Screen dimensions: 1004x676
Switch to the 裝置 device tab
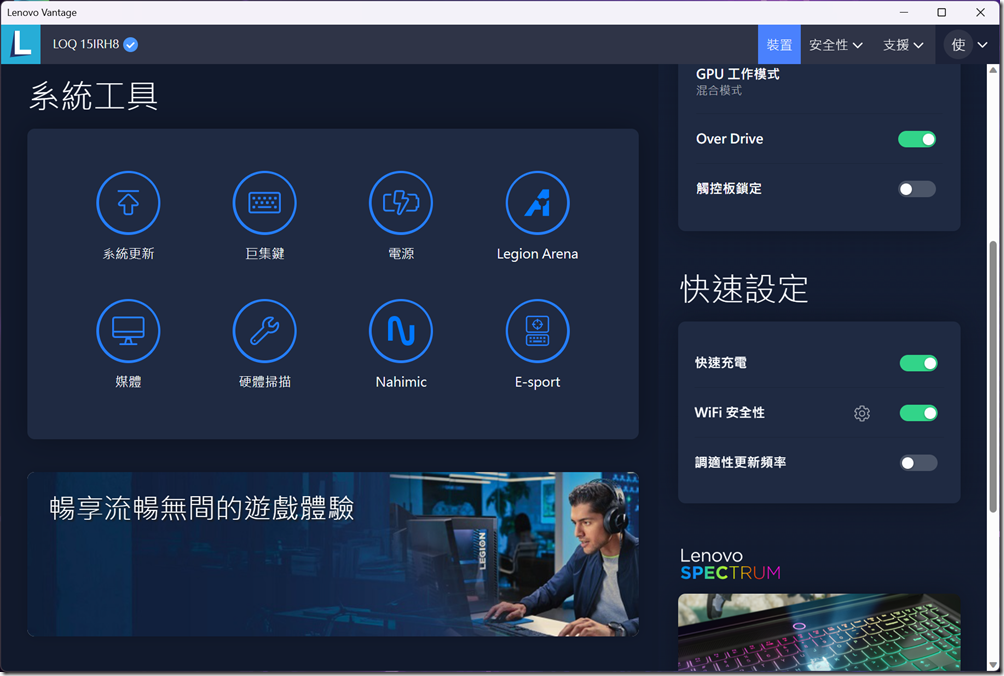coord(779,45)
